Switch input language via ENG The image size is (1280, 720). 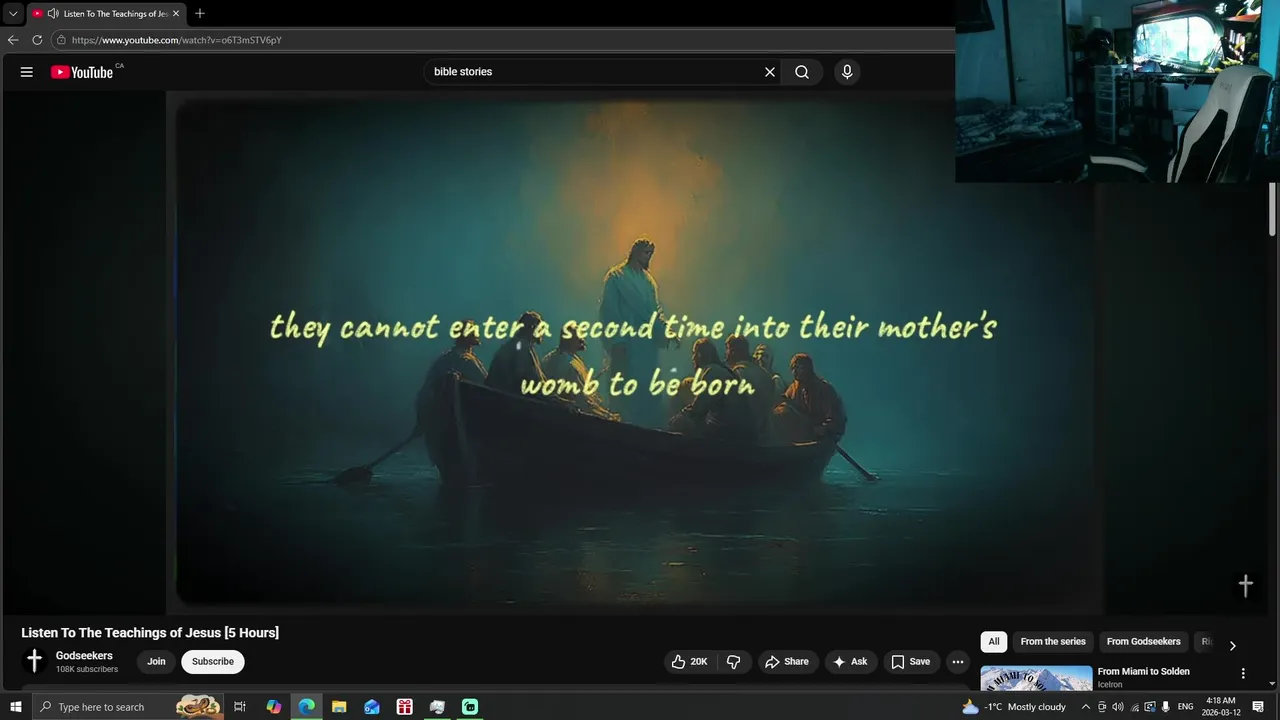coord(1186,707)
